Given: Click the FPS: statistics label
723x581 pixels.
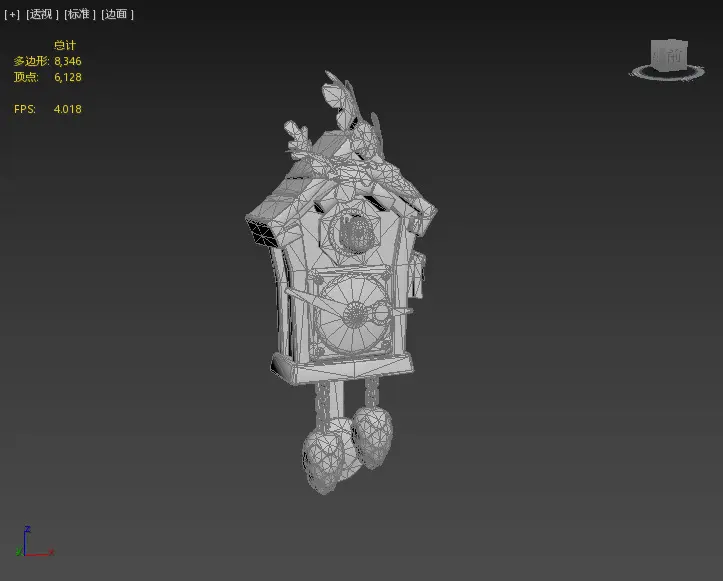Looking at the screenshot, I should tap(25, 109).
